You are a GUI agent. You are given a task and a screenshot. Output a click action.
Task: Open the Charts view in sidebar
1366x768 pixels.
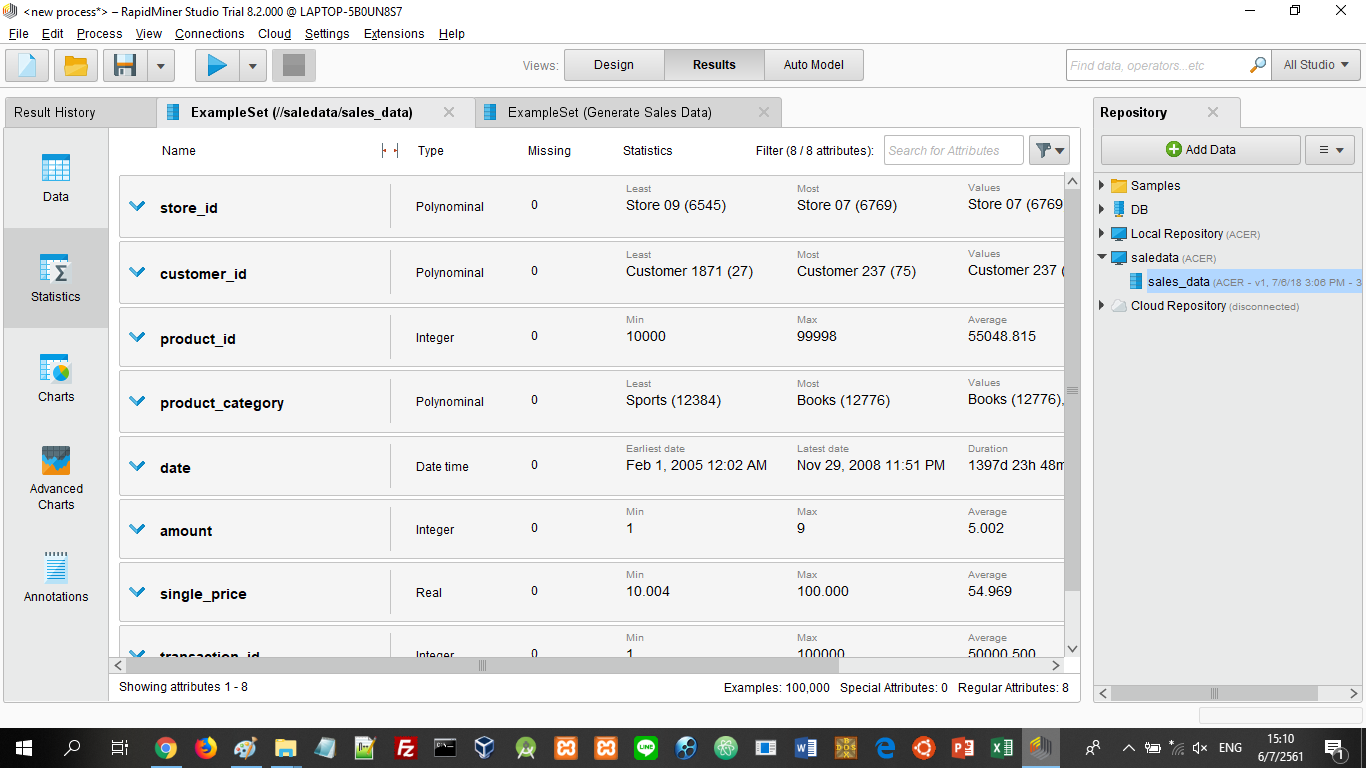coord(56,378)
